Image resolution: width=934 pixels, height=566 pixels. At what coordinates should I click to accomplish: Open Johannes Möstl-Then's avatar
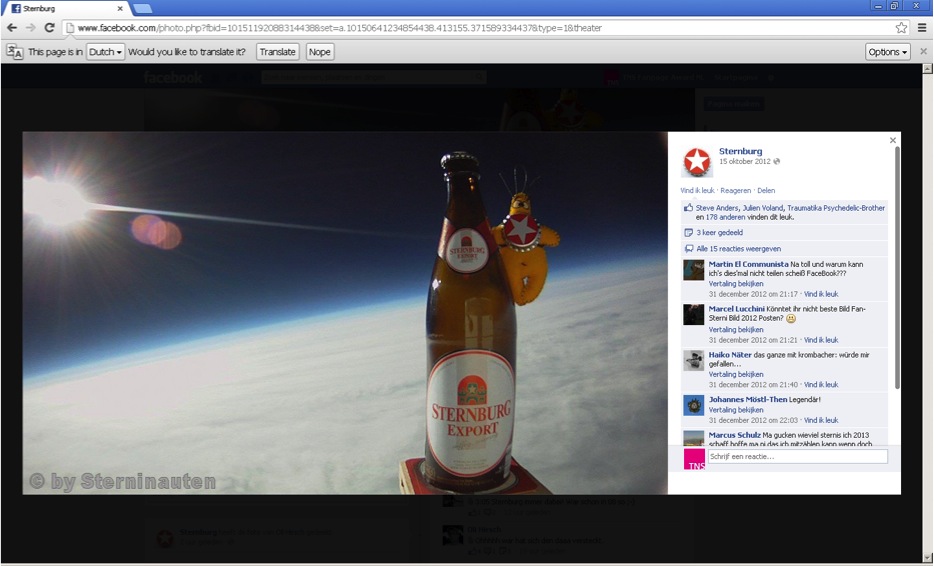693,405
